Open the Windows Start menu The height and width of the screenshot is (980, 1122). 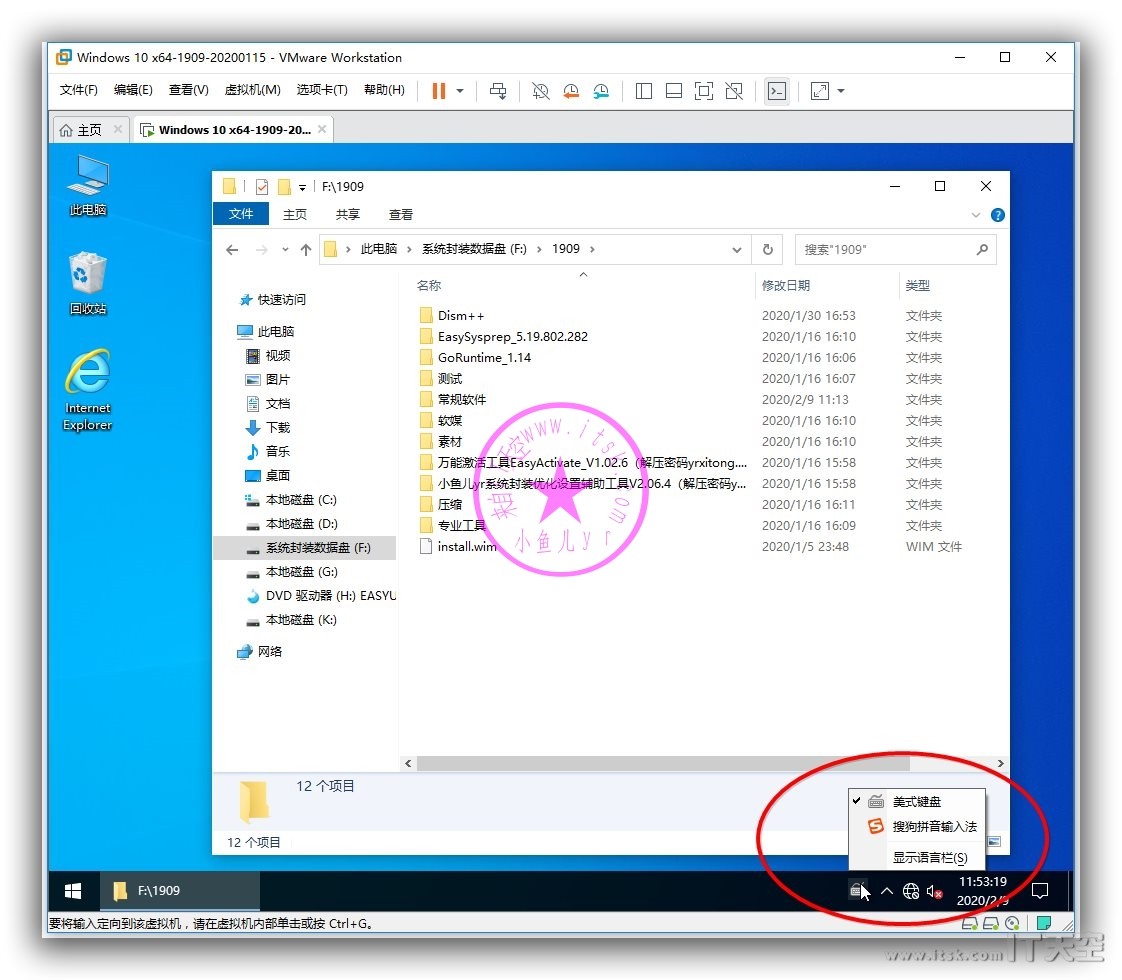(x=73, y=891)
